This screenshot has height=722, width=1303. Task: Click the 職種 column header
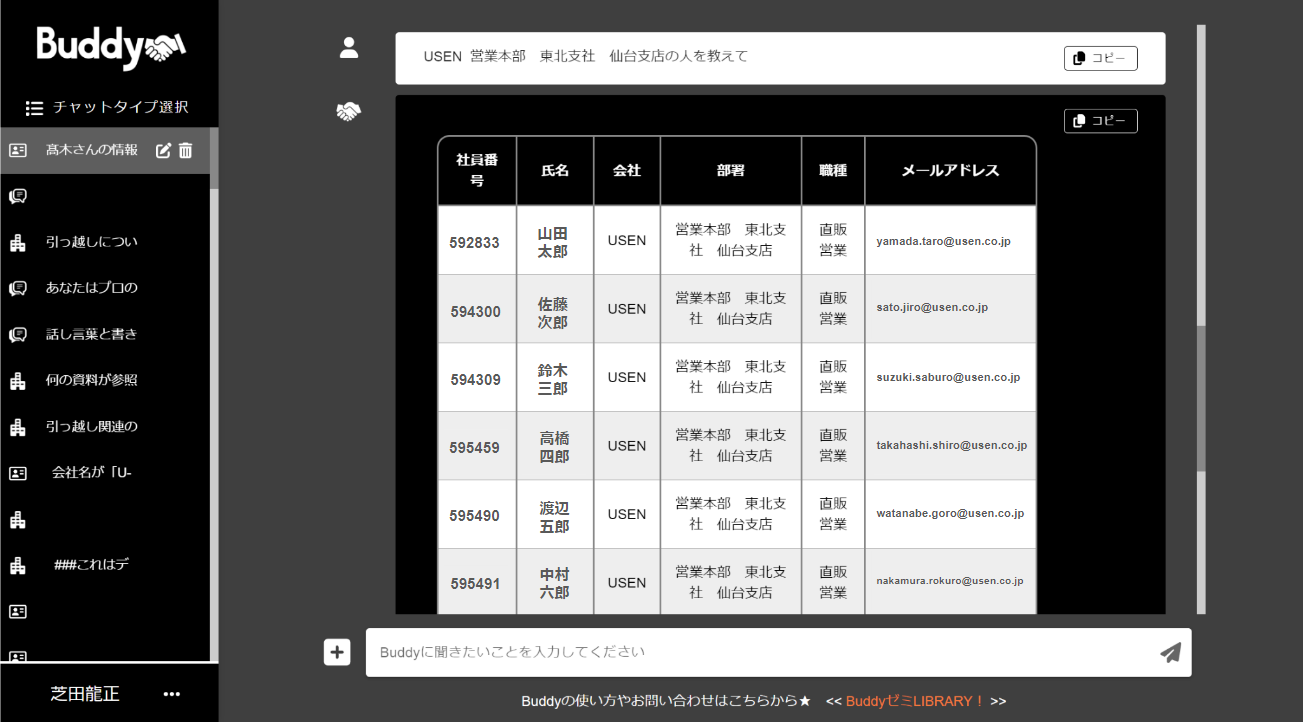point(833,170)
